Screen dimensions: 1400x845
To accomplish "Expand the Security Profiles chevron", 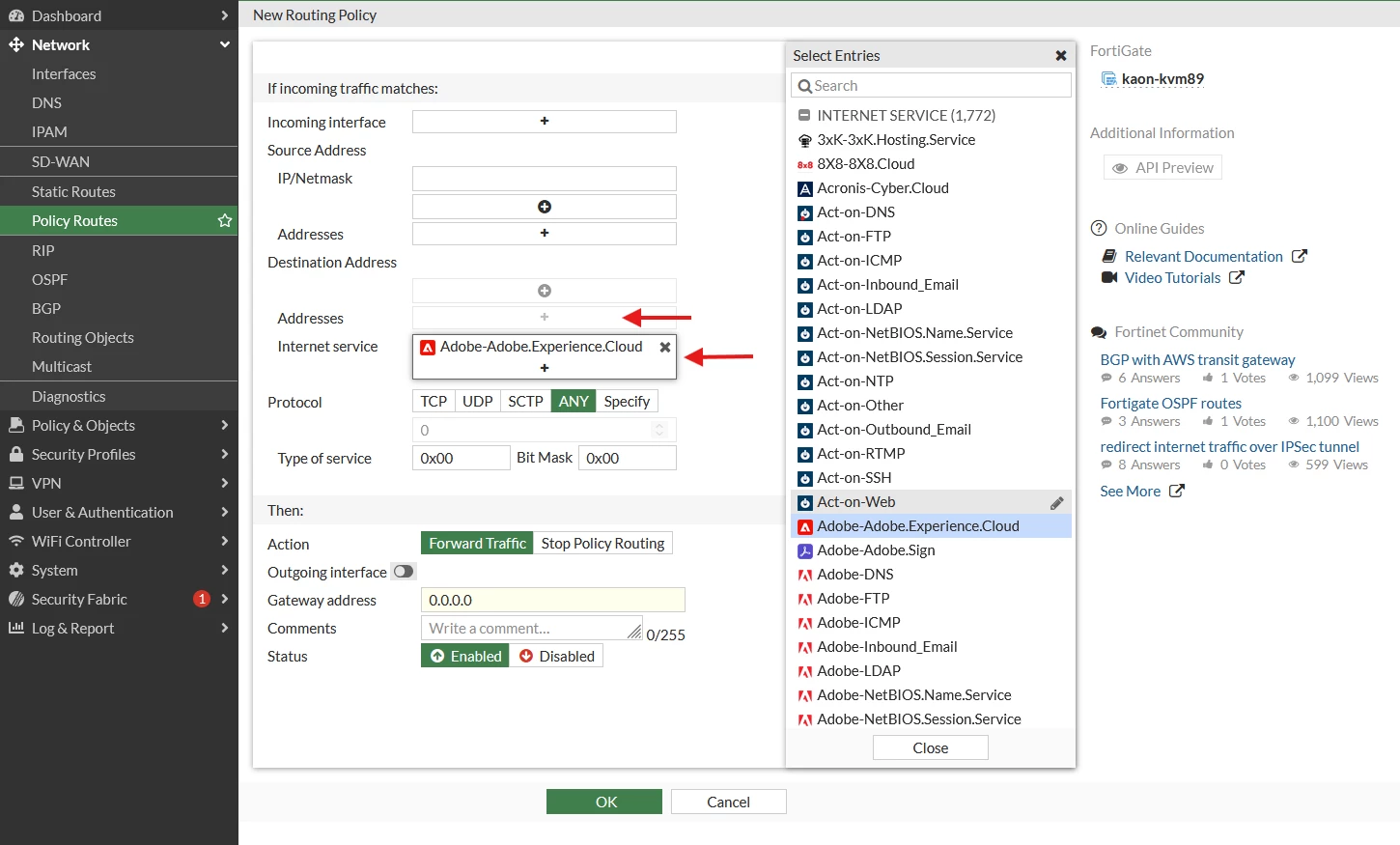I will 224,454.
